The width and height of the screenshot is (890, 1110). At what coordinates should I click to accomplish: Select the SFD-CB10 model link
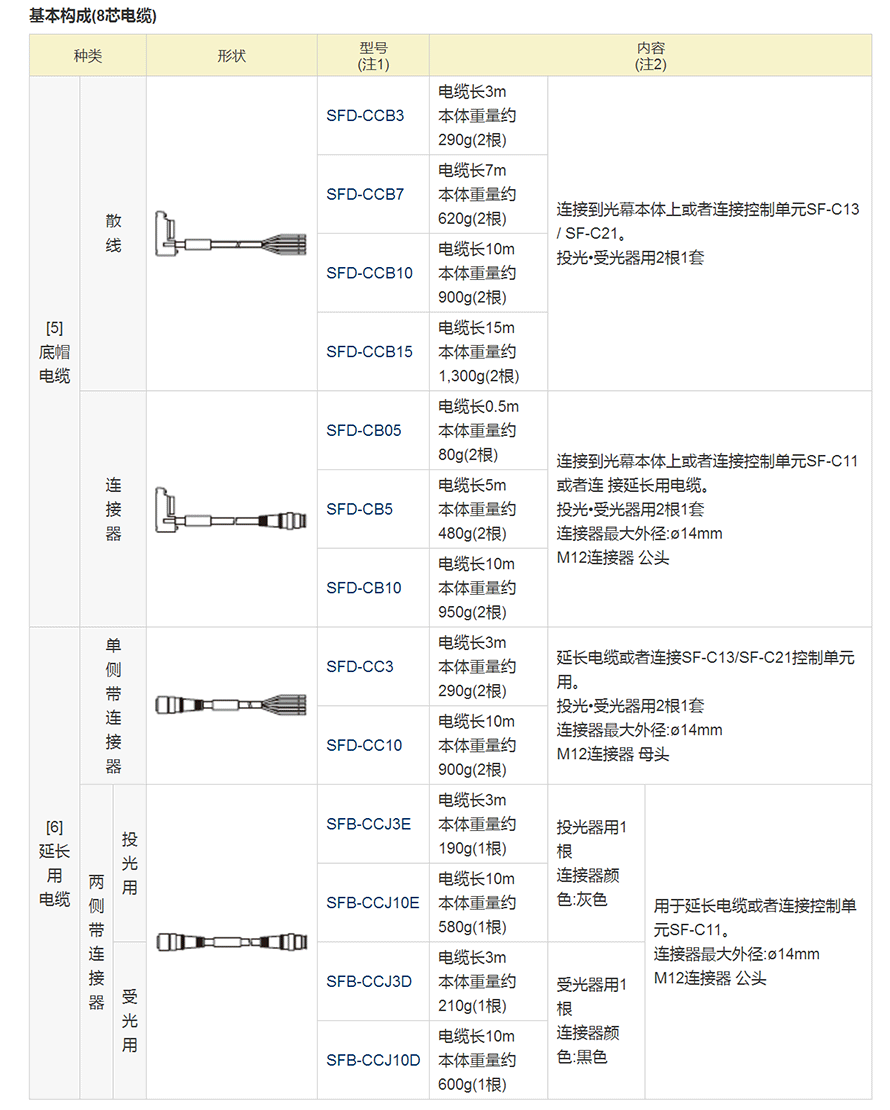click(x=364, y=588)
